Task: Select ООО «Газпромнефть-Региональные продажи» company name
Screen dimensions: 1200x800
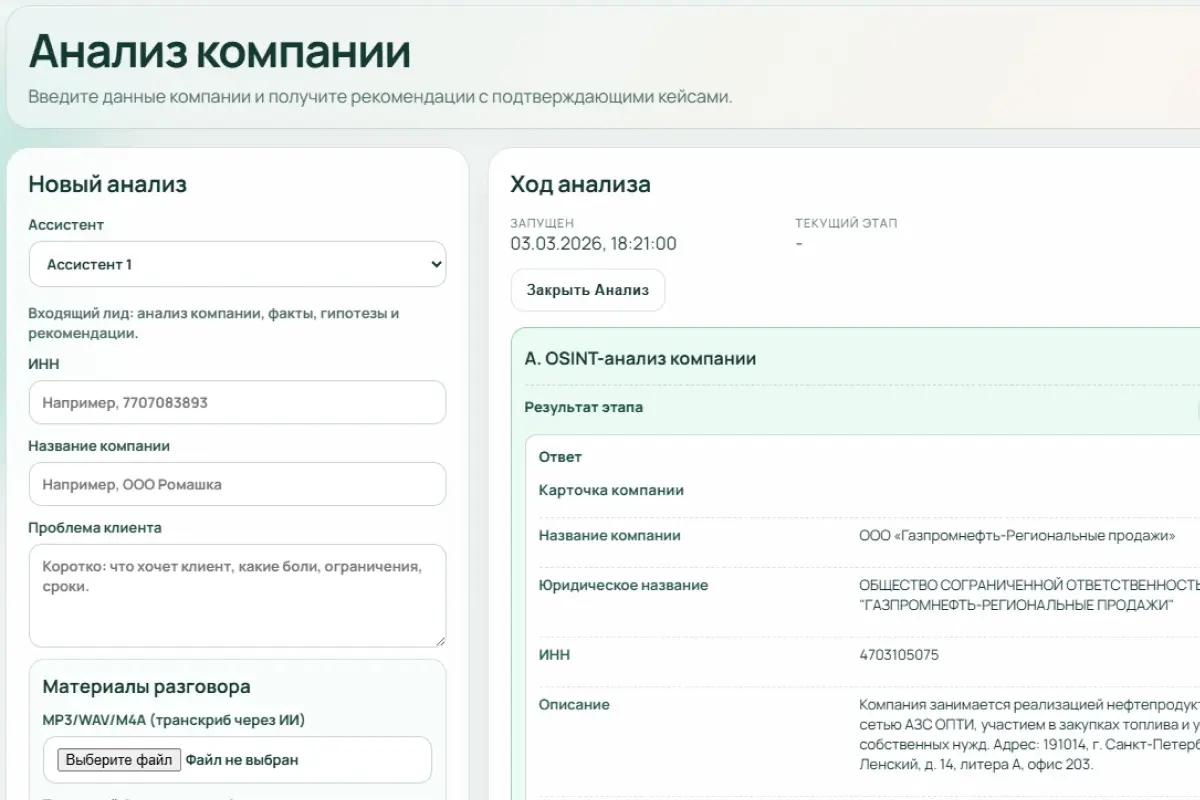Action: tap(1017, 535)
